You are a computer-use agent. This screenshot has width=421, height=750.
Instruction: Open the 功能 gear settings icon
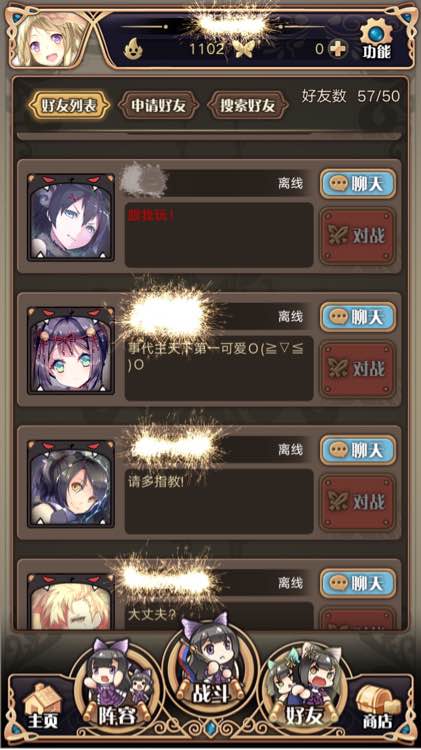point(377,40)
